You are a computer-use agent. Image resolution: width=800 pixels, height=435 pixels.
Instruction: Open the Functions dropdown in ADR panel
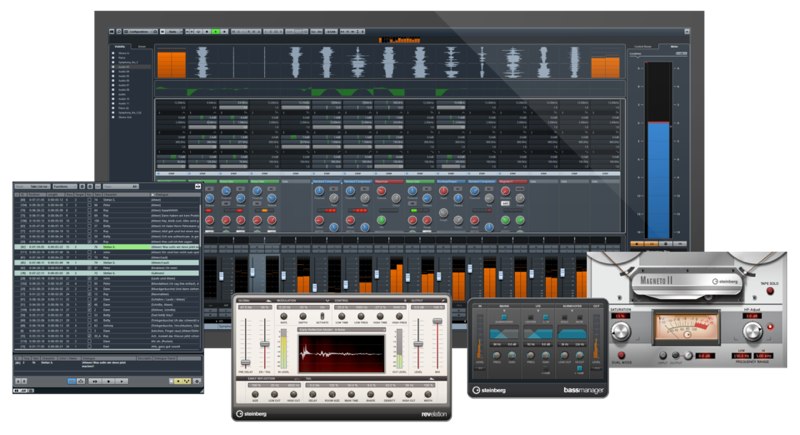pyautogui.click(x=64, y=186)
